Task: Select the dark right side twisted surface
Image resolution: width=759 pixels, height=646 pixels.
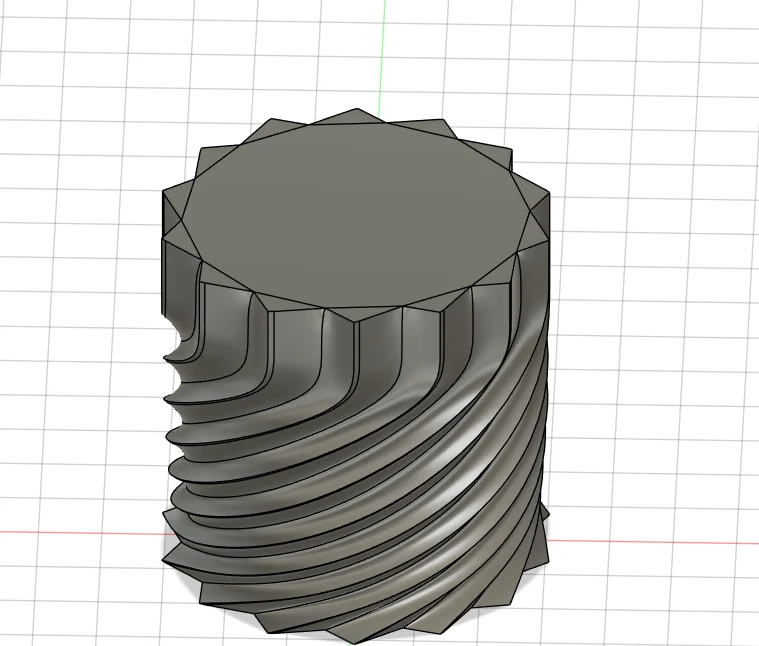Action: coord(537,436)
